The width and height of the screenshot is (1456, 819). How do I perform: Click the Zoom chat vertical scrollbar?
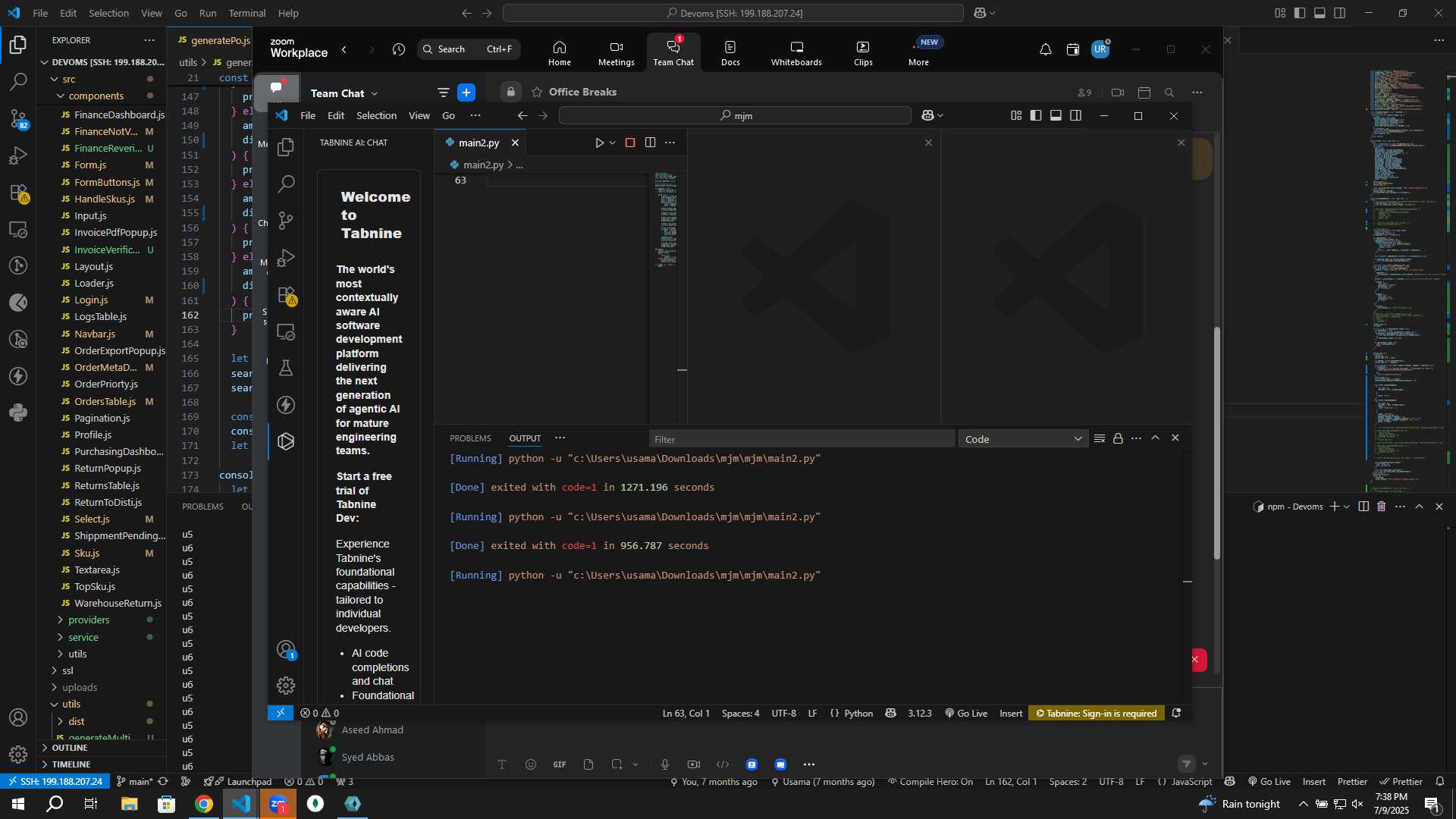point(1217,444)
